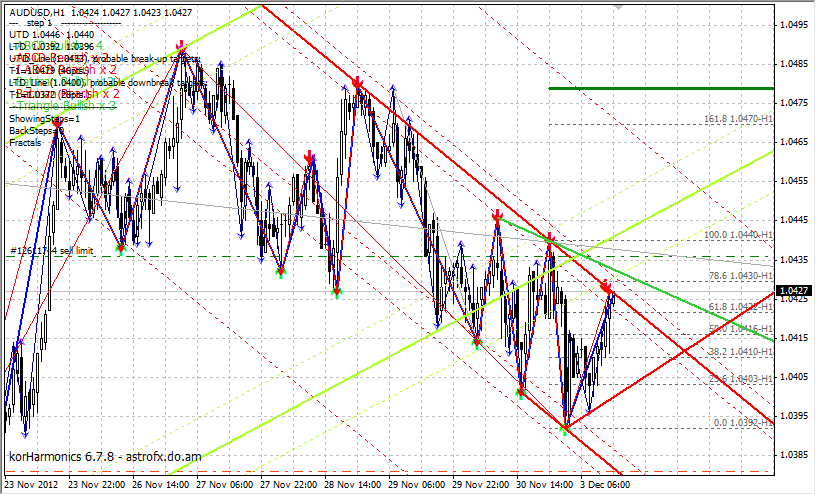Screen dimensions: 816x495
Task: Click the 0.0 1.0392-H1 Fibonacci label
Action: [x=743, y=423]
